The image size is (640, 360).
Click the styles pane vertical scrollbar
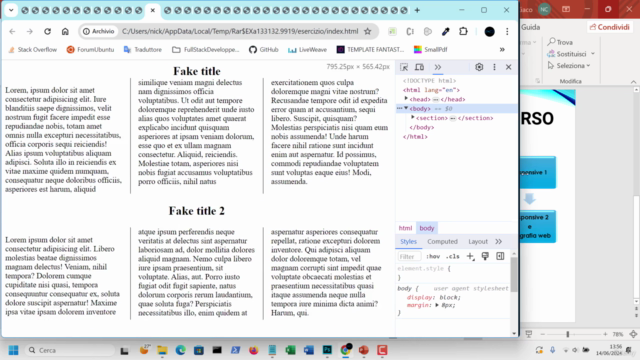[514, 275]
